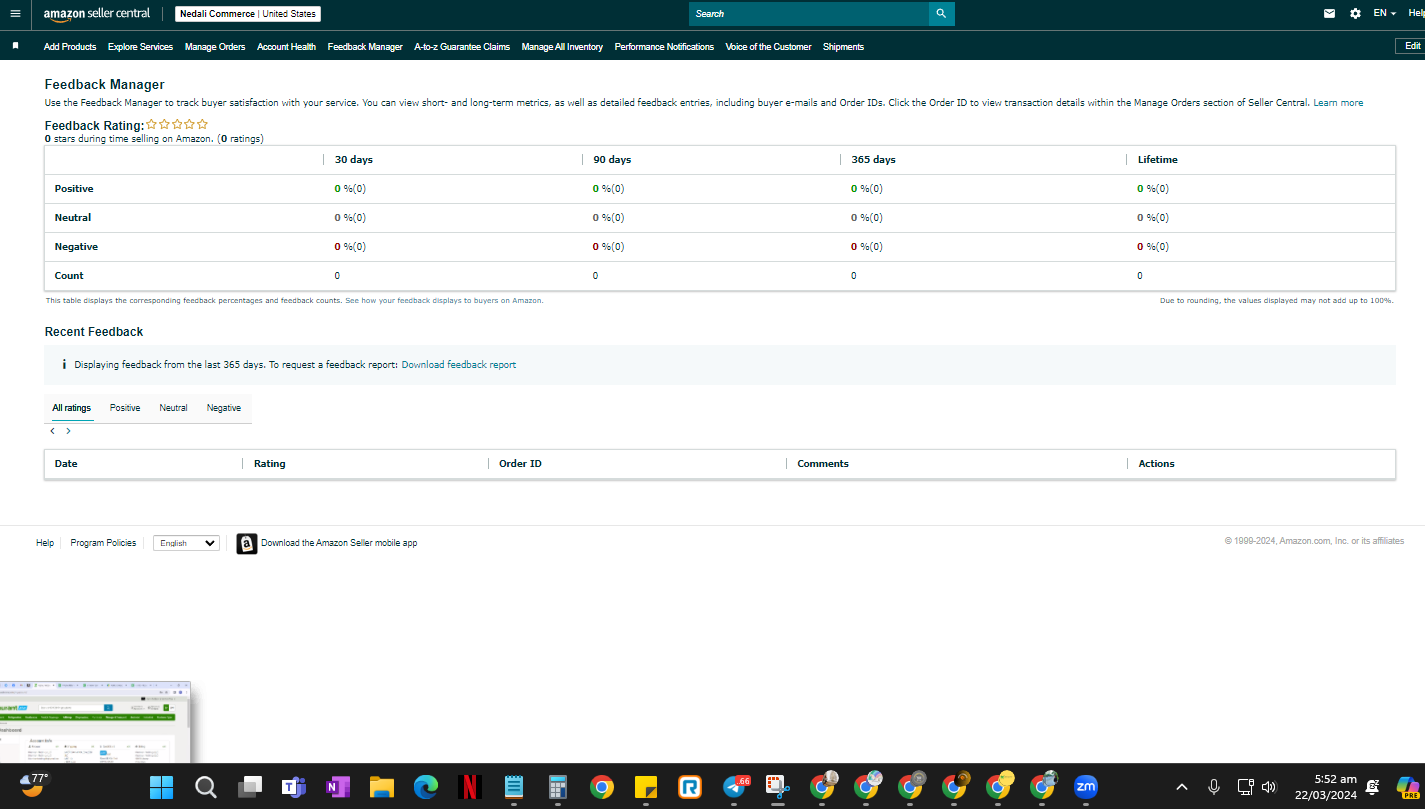Open the hamburger navigation menu
The width and height of the screenshot is (1425, 809).
coord(15,14)
